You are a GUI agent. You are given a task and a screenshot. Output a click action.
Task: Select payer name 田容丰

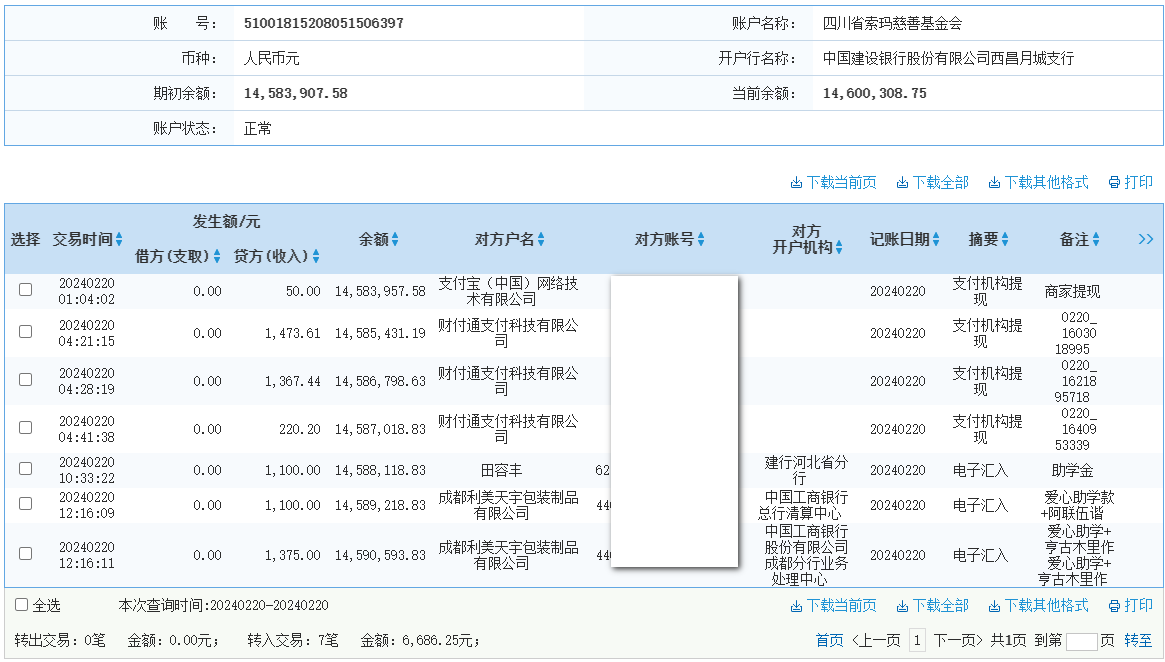point(502,470)
